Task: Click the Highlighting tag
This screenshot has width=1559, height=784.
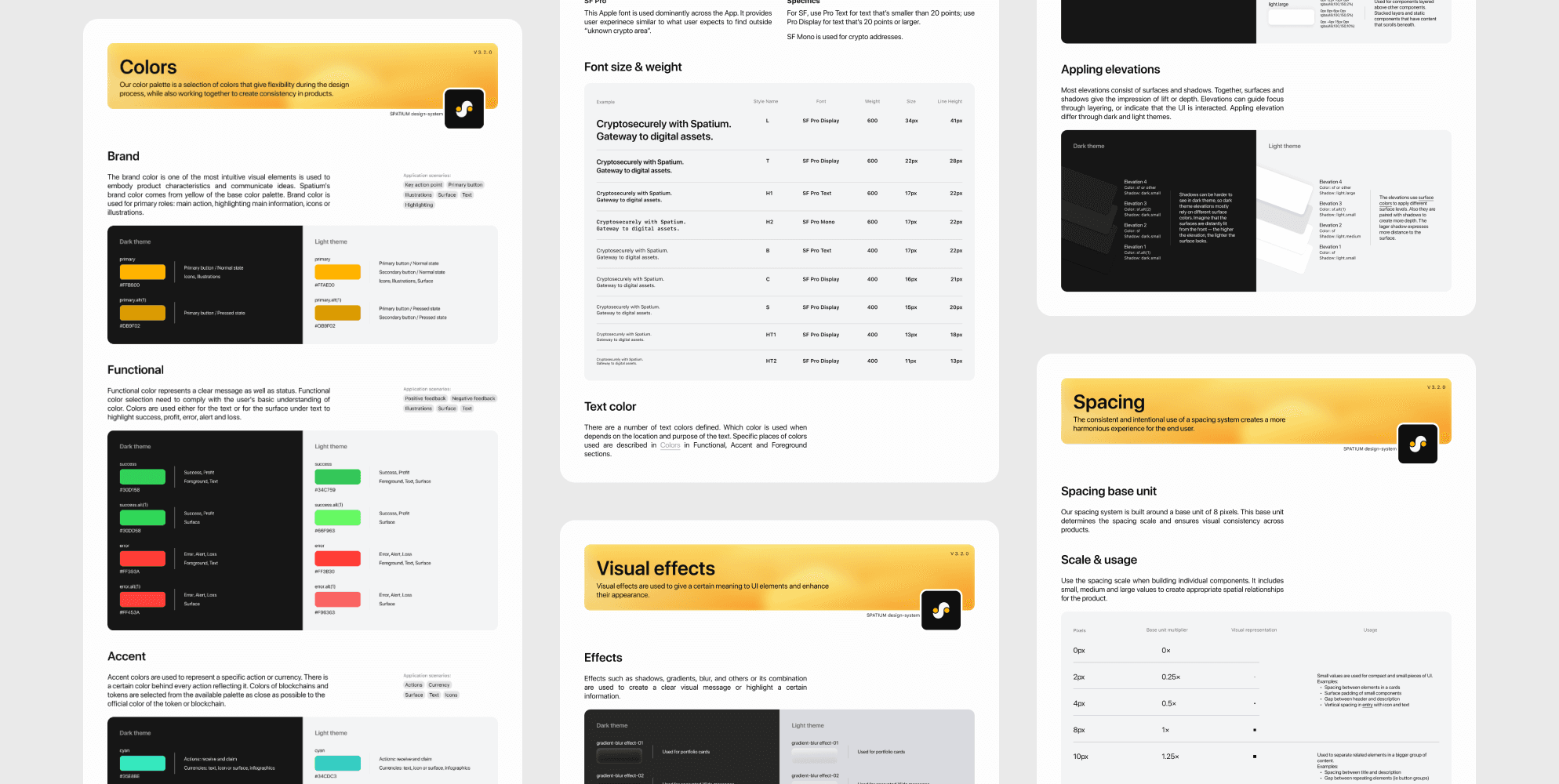Action: point(419,205)
